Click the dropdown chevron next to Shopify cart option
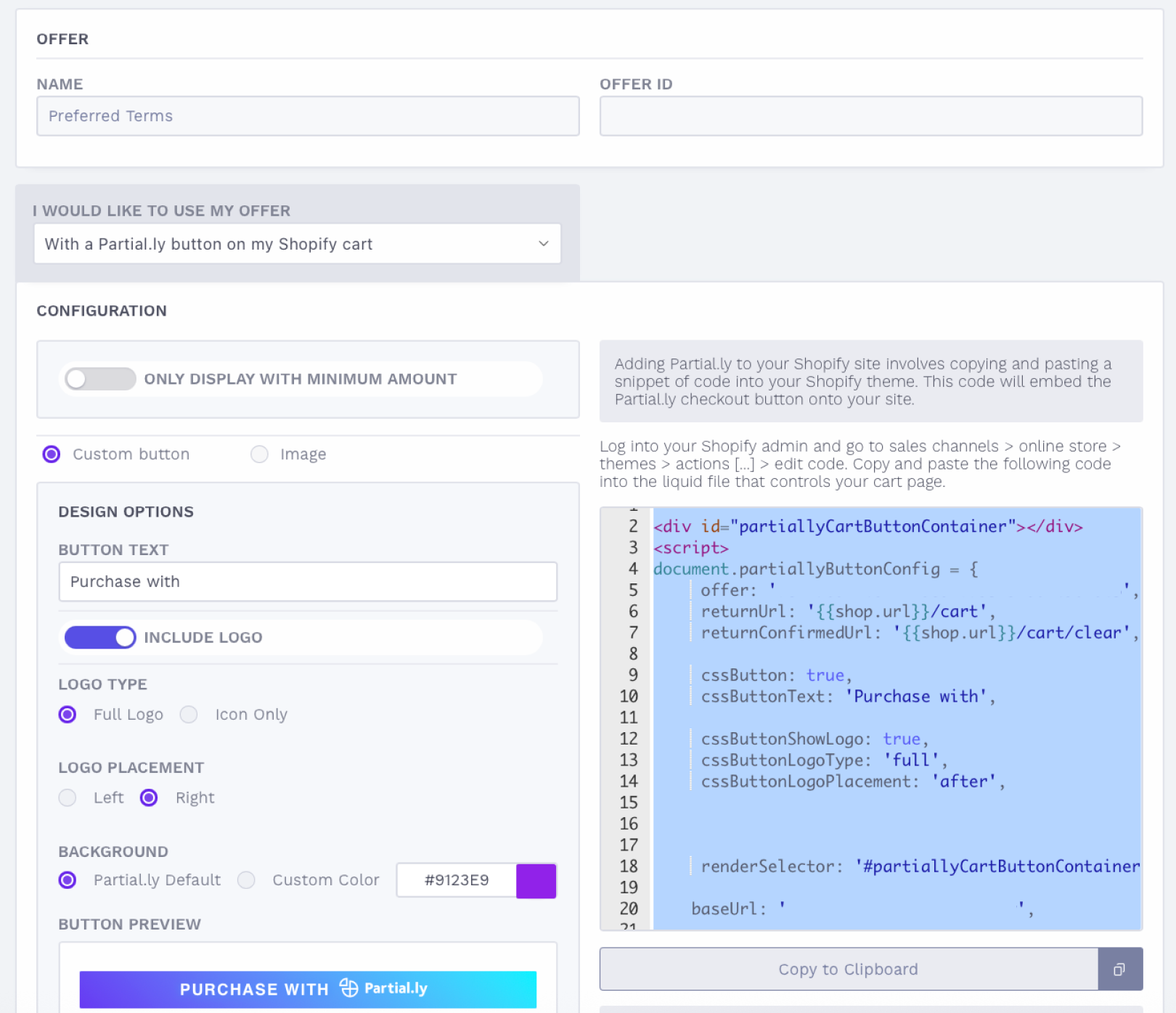Screen dimensions: 1176x1013 pos(543,244)
